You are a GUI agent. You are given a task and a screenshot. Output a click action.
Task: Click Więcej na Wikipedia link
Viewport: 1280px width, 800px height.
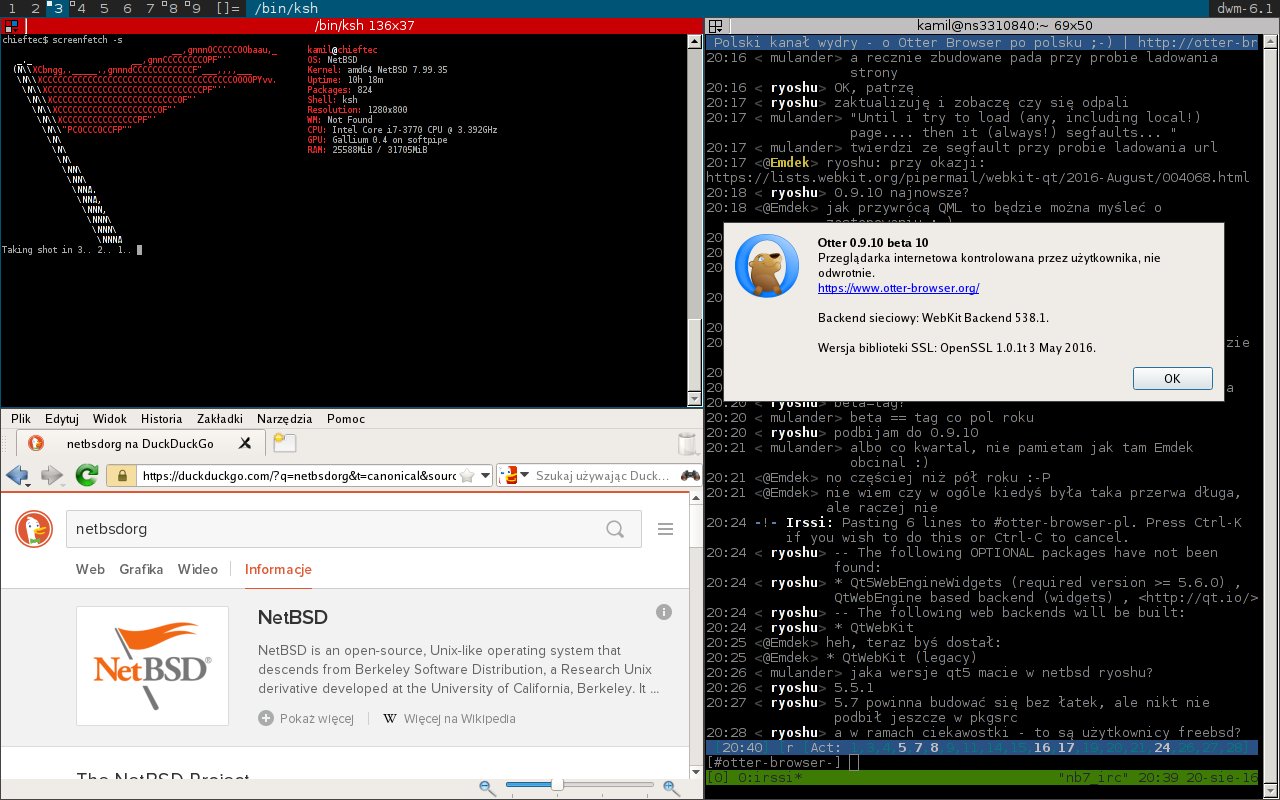coord(460,718)
